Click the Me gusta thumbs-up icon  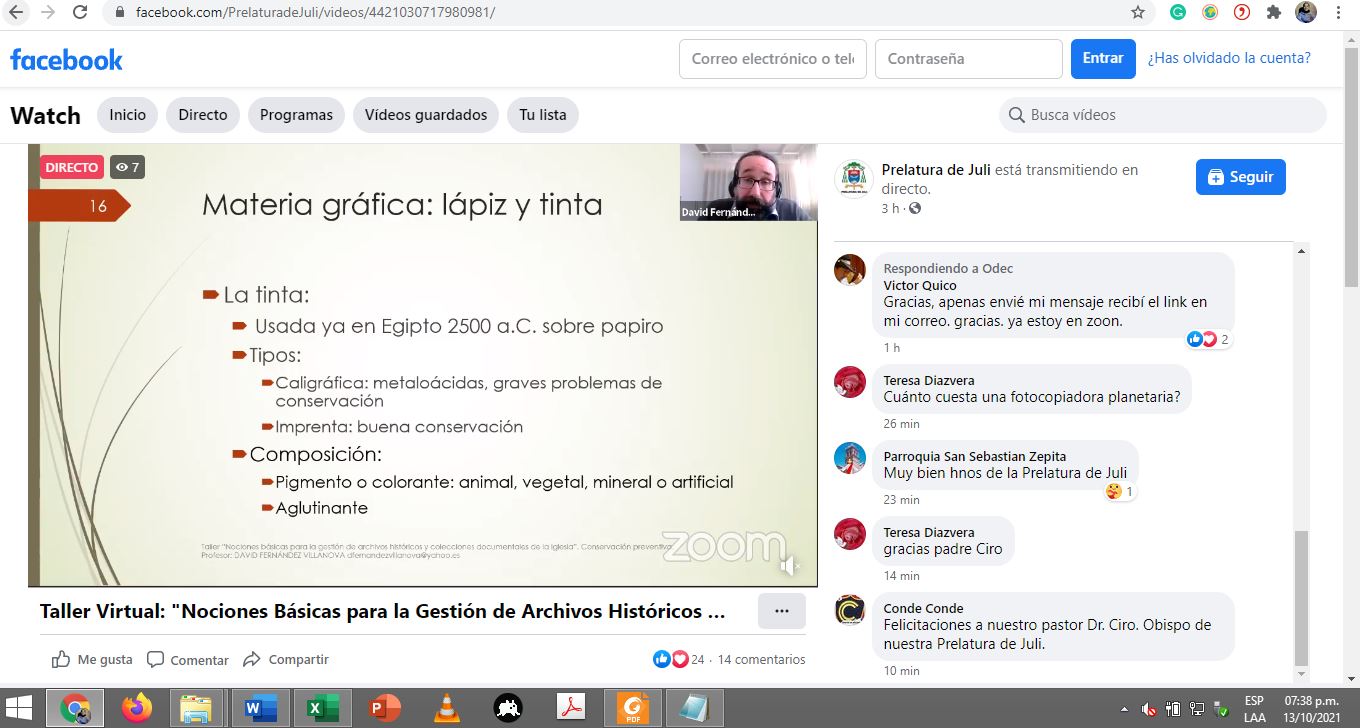coord(61,659)
